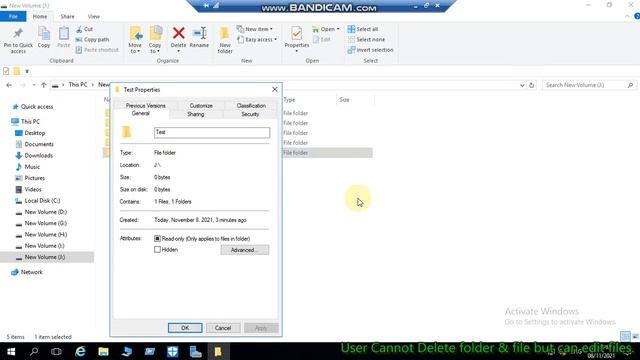Image resolution: width=640 pixels, height=360 pixels.
Task: Go up one folder level
Action: coord(44,85)
